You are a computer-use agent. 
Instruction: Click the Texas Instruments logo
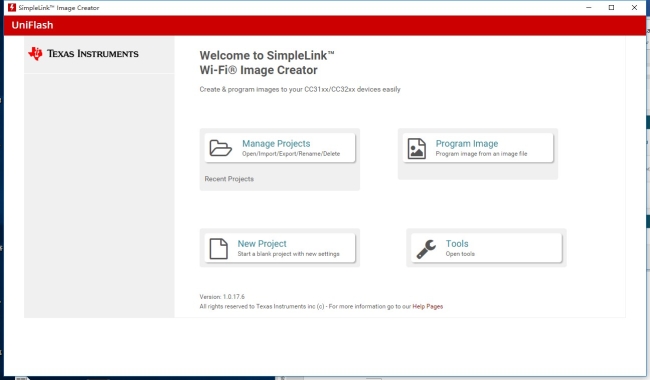[83, 54]
